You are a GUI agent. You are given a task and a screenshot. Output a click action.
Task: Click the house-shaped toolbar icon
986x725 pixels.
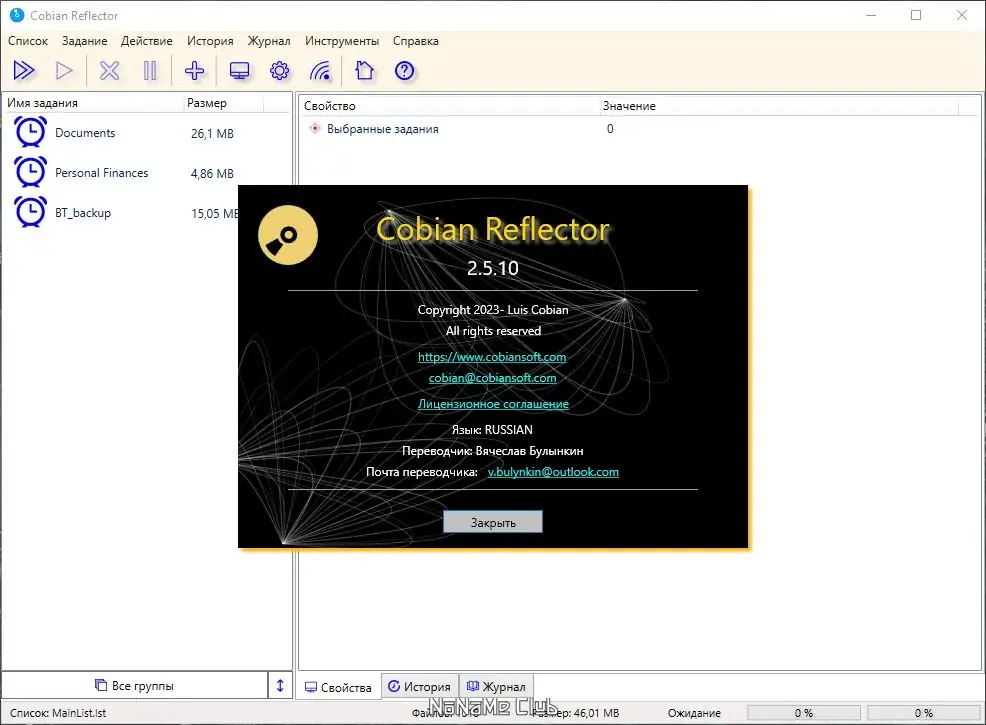(x=364, y=70)
